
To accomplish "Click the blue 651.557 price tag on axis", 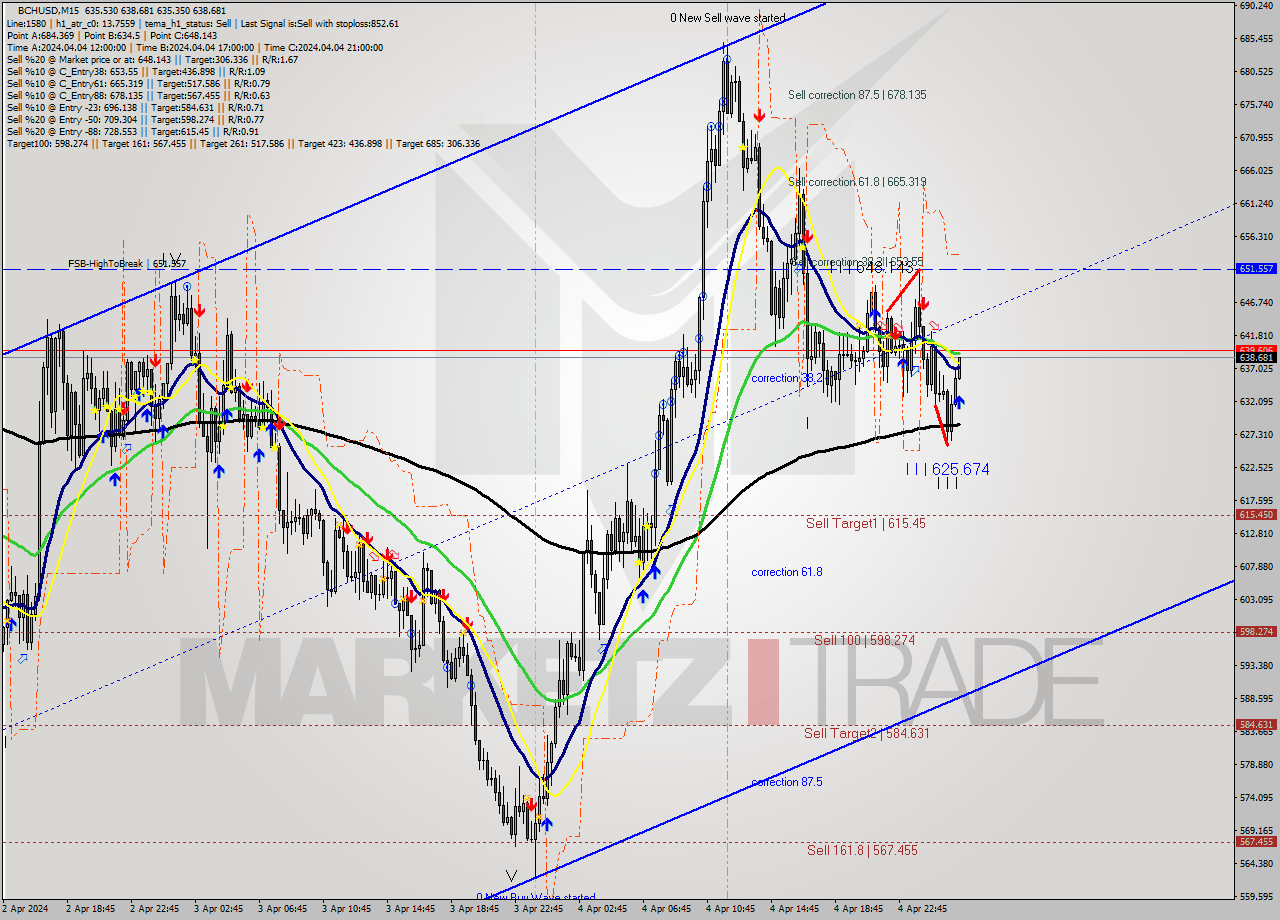I will tap(1256, 269).
